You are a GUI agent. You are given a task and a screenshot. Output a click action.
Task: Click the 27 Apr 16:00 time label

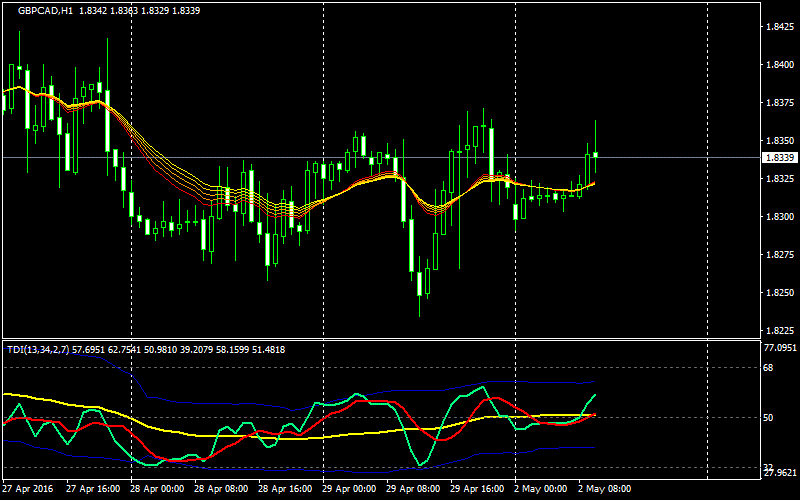pyautogui.click(x=93, y=489)
